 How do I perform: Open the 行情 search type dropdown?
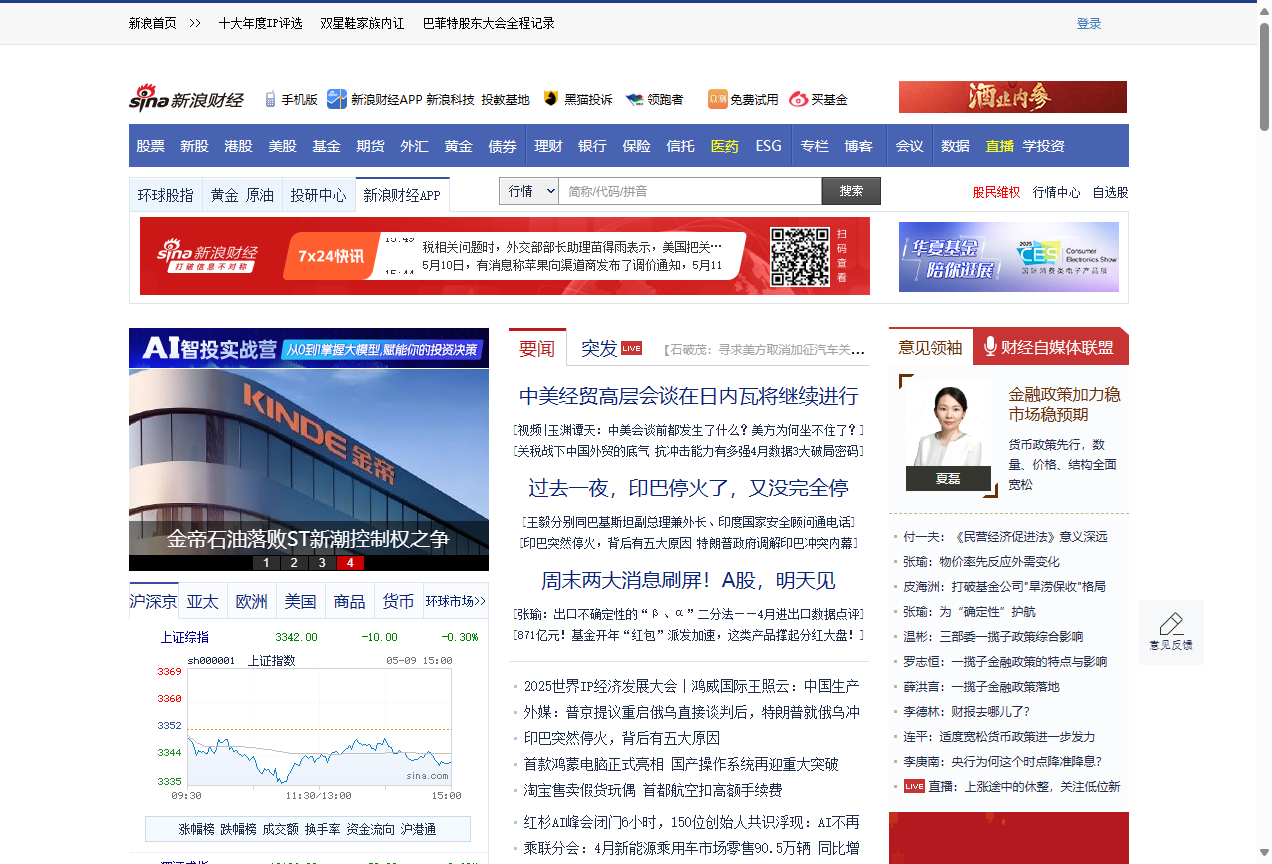pos(529,191)
